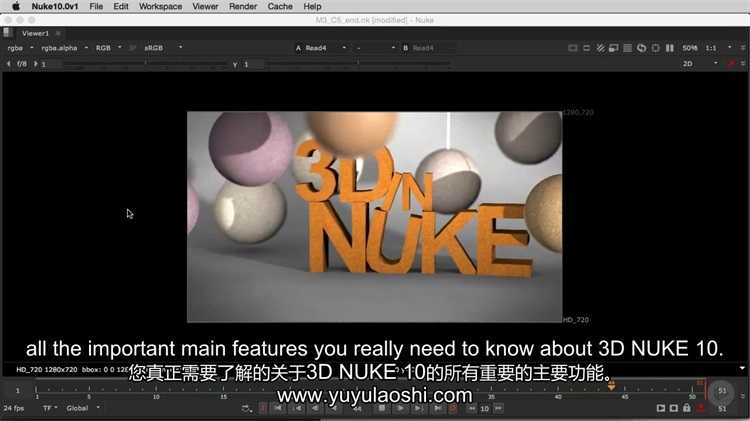This screenshot has width=750, height=421.
Task: Click the timeline start frame field
Action: tap(18, 391)
